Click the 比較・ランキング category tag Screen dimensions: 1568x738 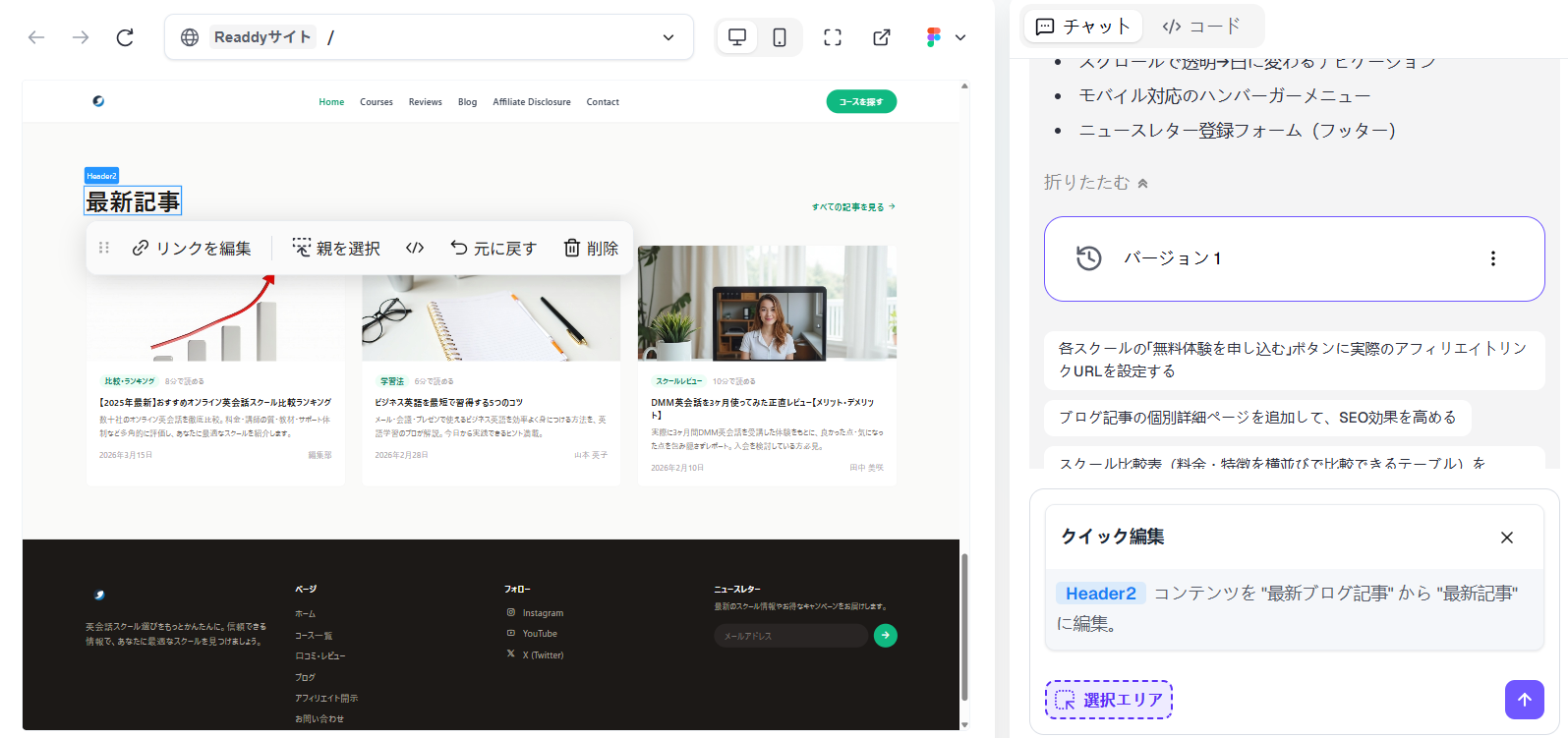[130, 380]
